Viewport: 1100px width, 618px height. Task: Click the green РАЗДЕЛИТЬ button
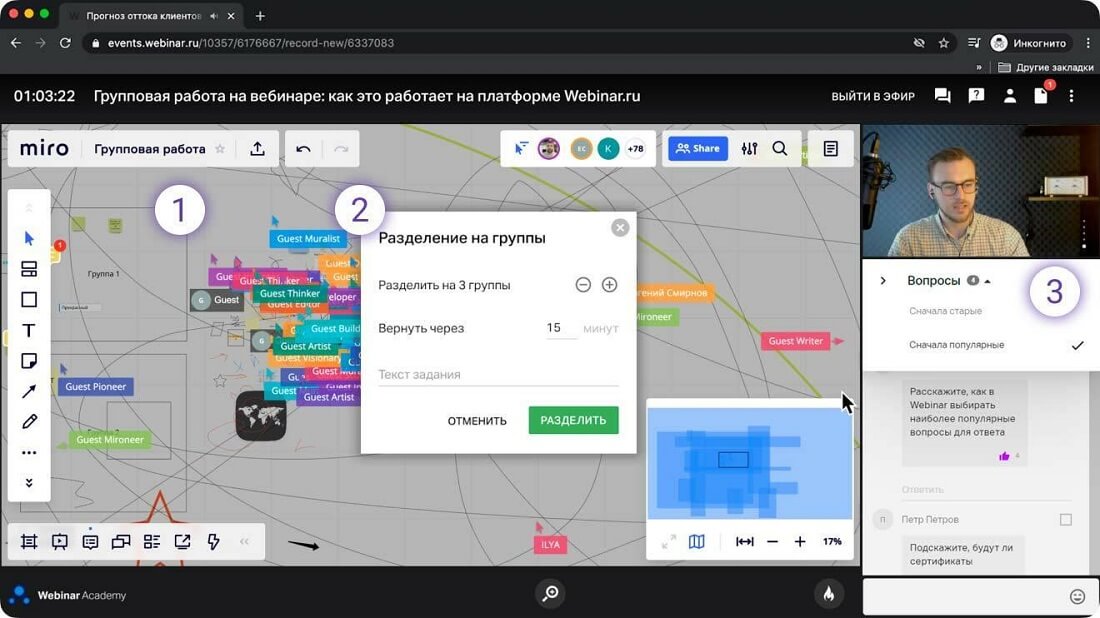pos(572,420)
